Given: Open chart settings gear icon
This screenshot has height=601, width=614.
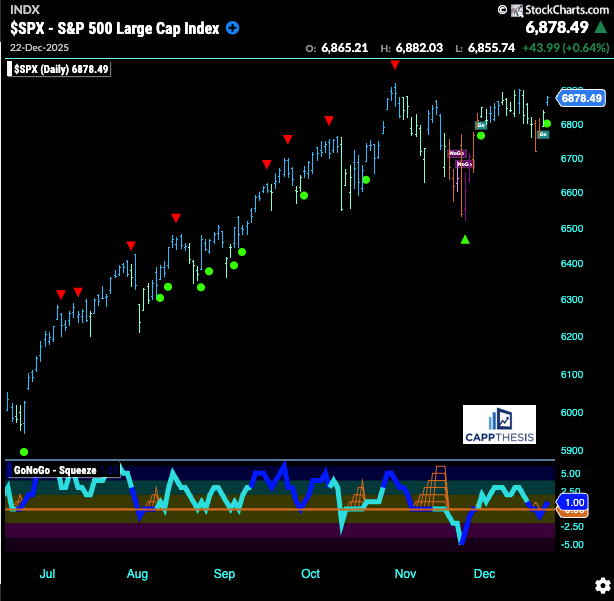Looking at the screenshot, I should tap(603, 586).
